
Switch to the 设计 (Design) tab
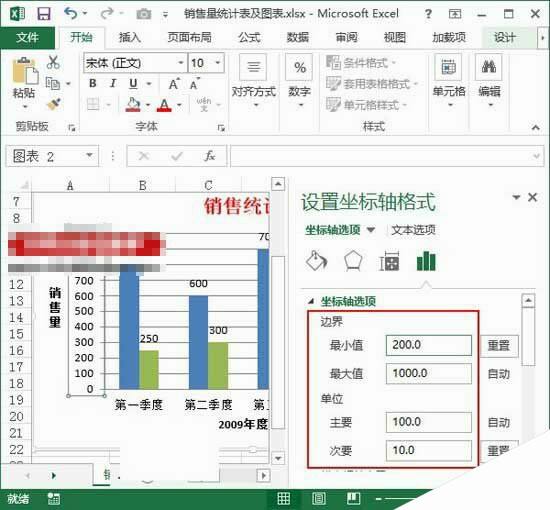click(x=505, y=37)
